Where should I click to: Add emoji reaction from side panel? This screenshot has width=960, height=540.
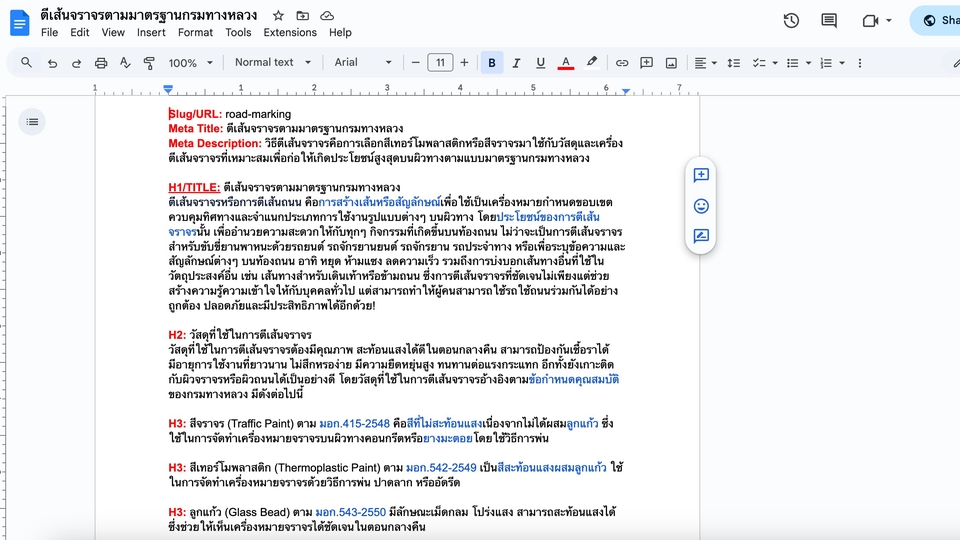pyautogui.click(x=701, y=206)
